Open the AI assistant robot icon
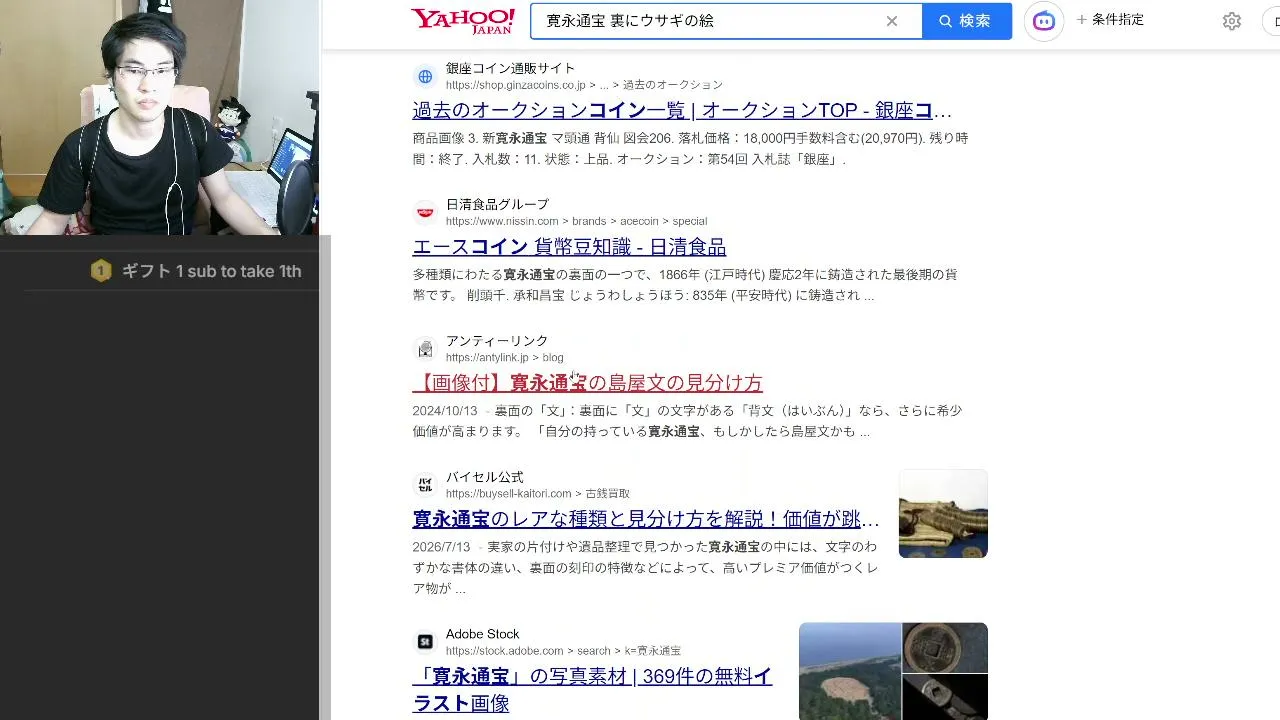Screen dimensions: 1280x720 [1044, 21]
